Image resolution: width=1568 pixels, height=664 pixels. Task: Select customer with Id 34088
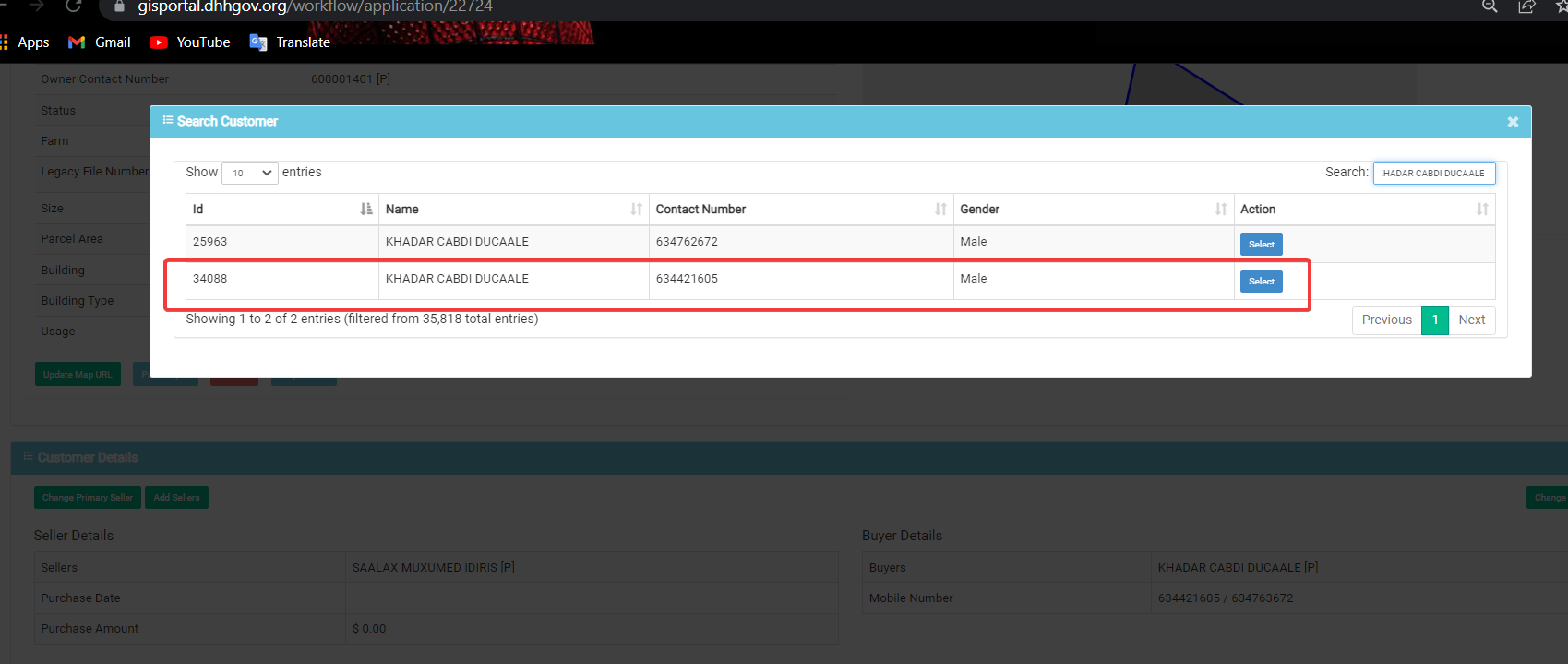click(1261, 282)
